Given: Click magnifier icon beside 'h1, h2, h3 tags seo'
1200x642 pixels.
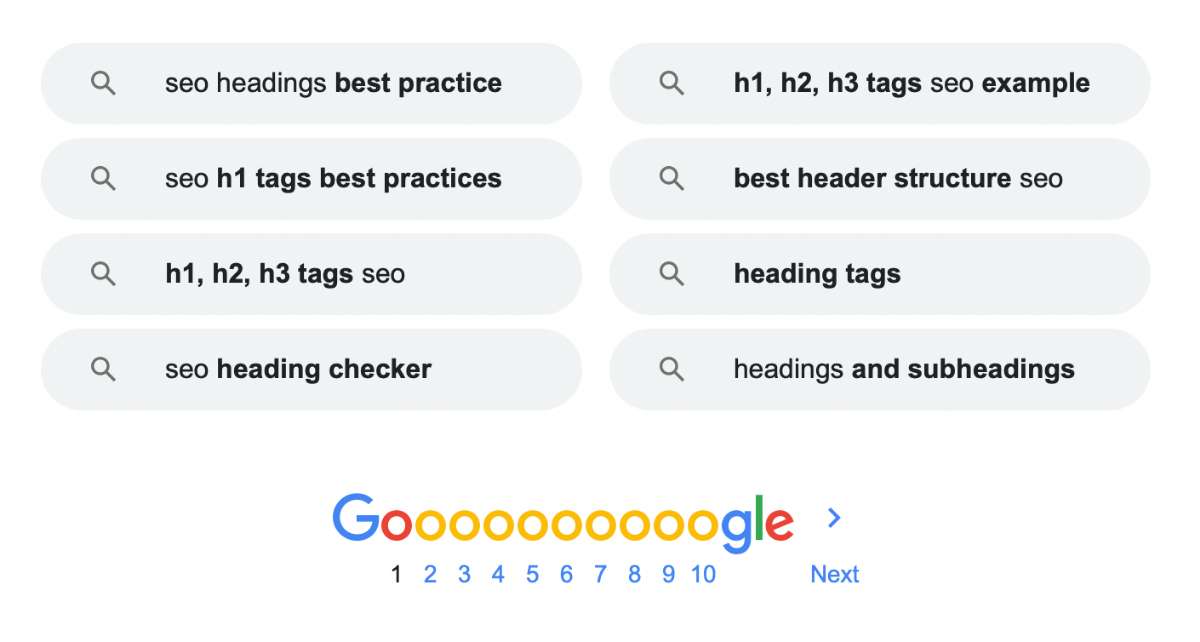Looking at the screenshot, I should (x=103, y=274).
